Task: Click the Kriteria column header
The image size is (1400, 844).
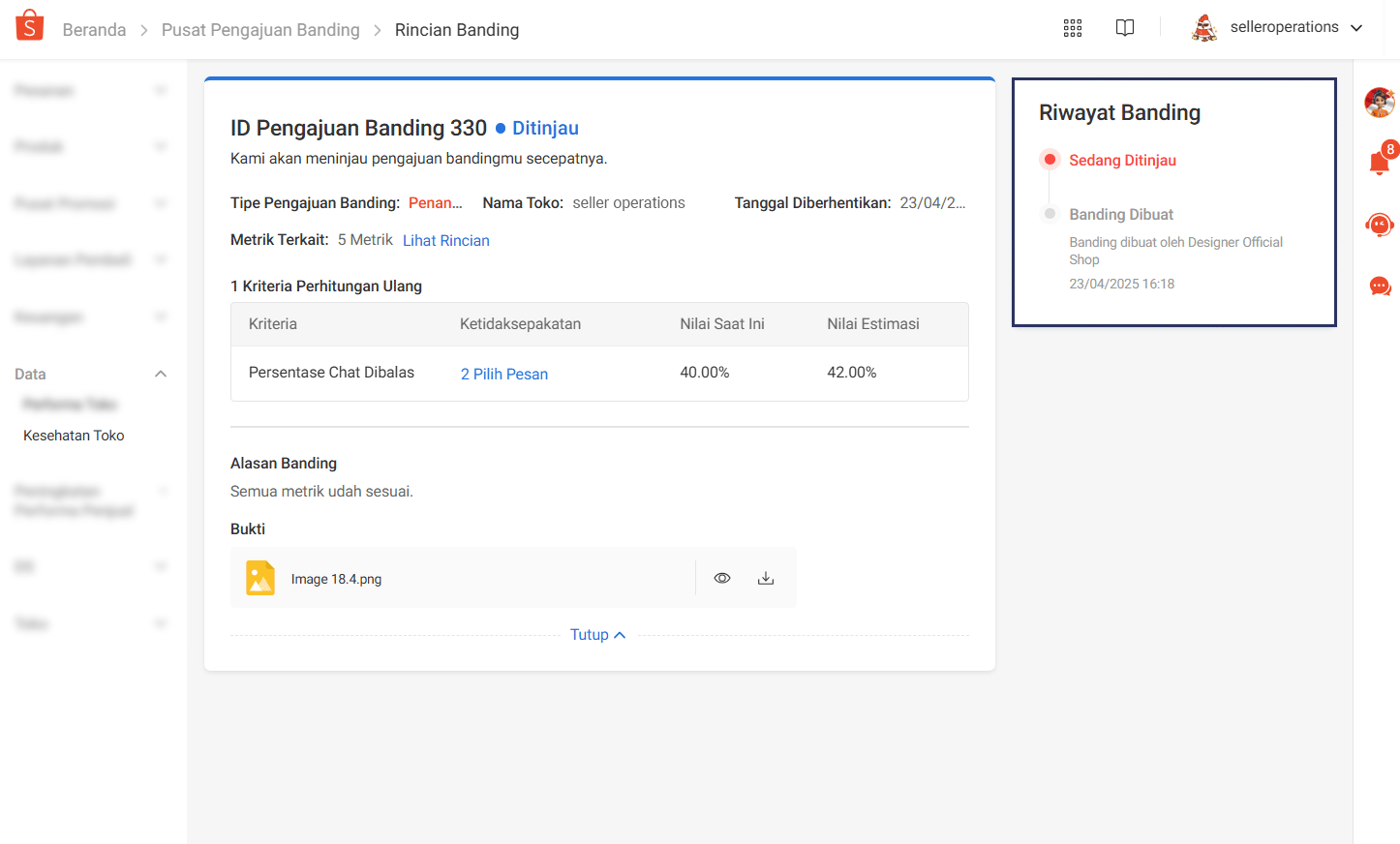Action: pyautogui.click(x=273, y=323)
